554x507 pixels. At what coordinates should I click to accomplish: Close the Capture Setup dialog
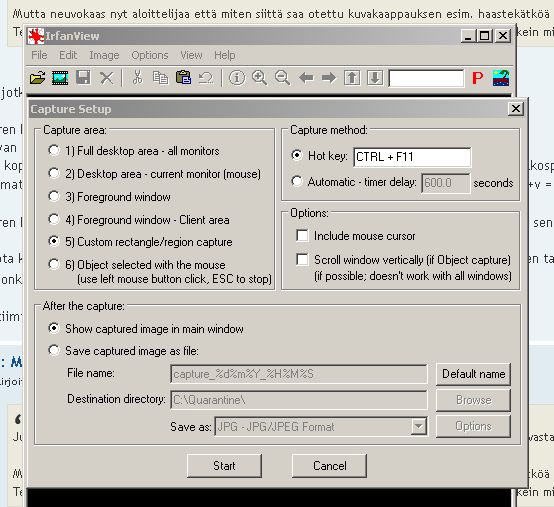point(516,108)
